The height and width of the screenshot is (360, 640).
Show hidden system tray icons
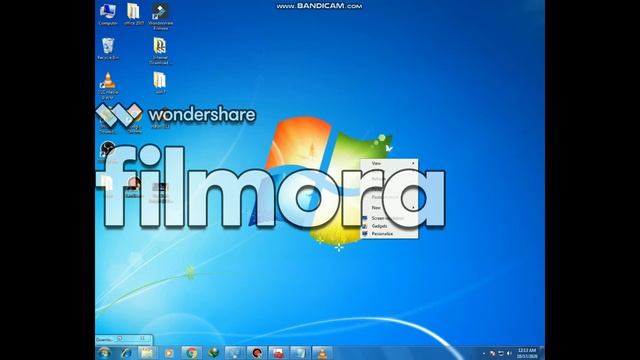[484, 353]
